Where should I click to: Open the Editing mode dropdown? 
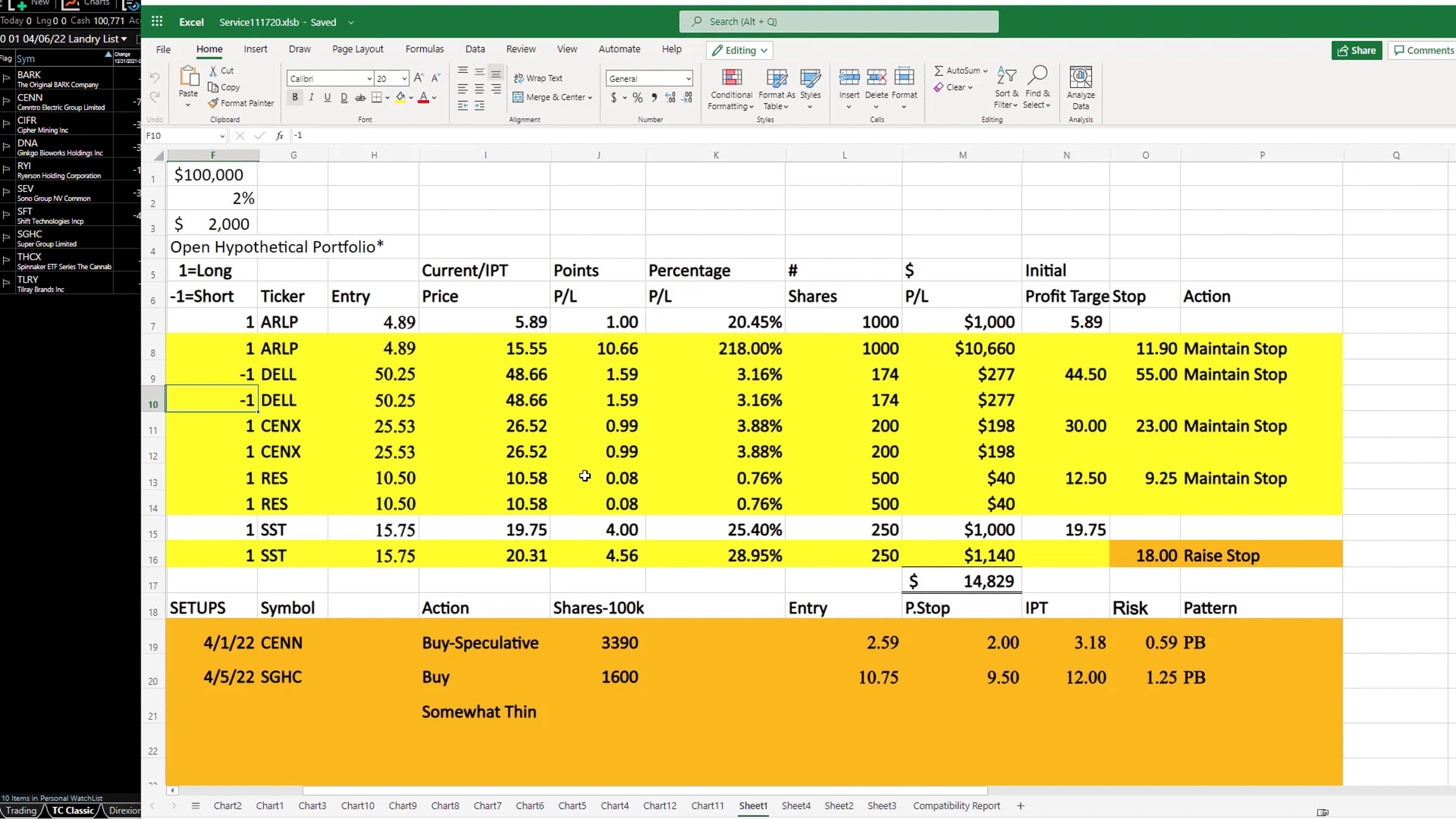740,50
